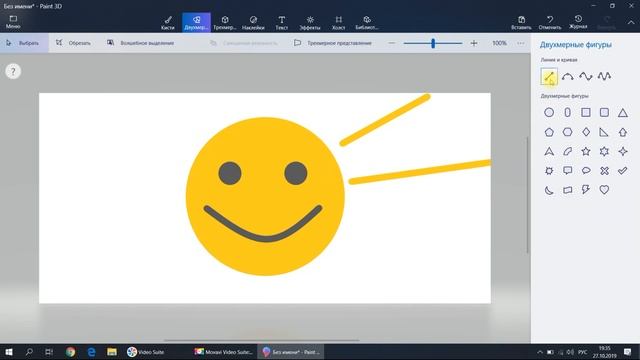Open the Текст (Text) tab
640x360 pixels.
click(282, 22)
